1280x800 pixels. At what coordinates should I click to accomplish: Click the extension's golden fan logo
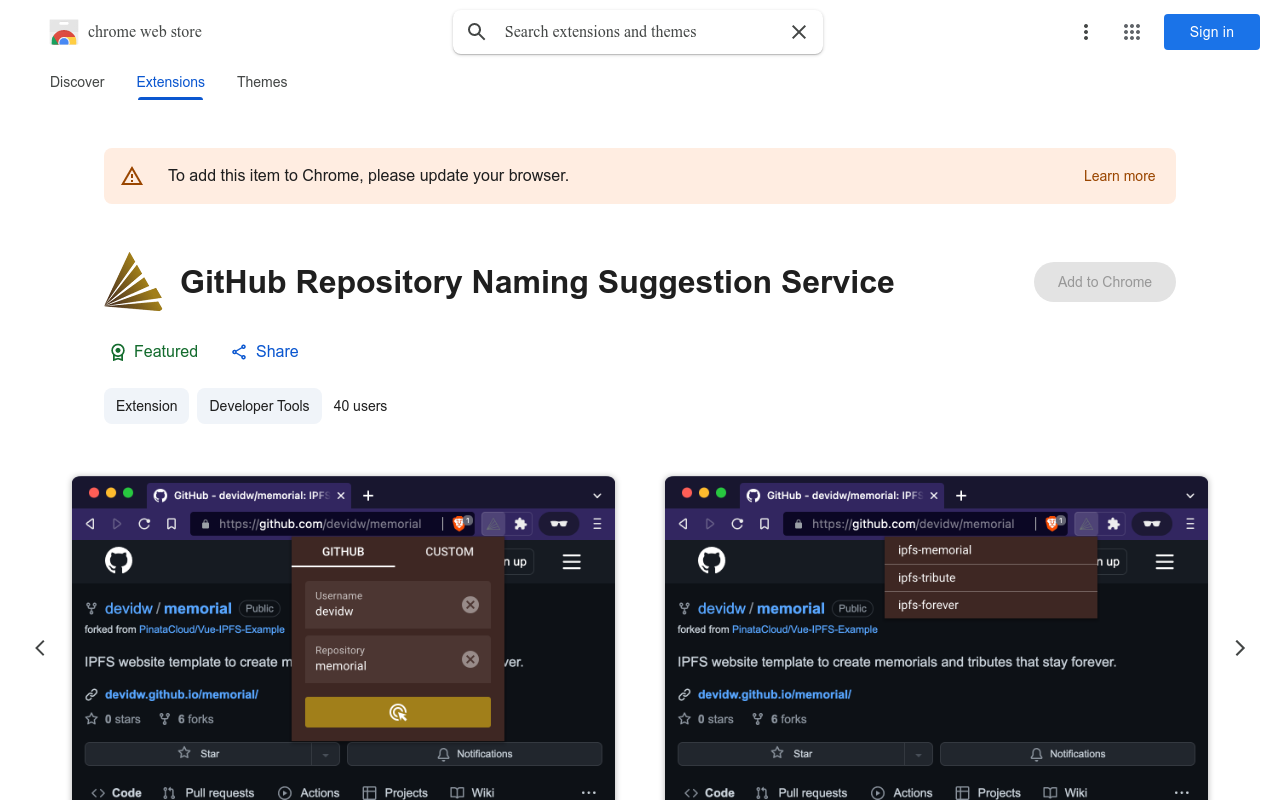click(134, 282)
